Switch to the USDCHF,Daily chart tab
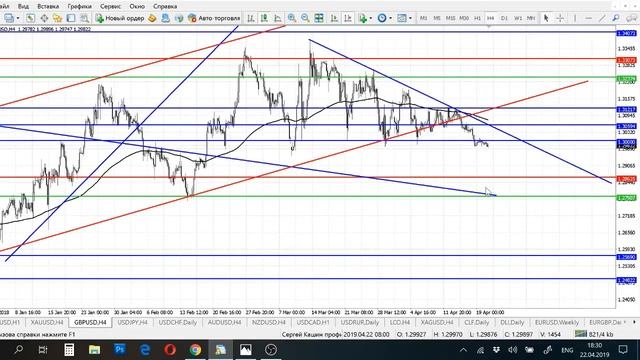This screenshot has height=360, width=640. [x=178, y=322]
